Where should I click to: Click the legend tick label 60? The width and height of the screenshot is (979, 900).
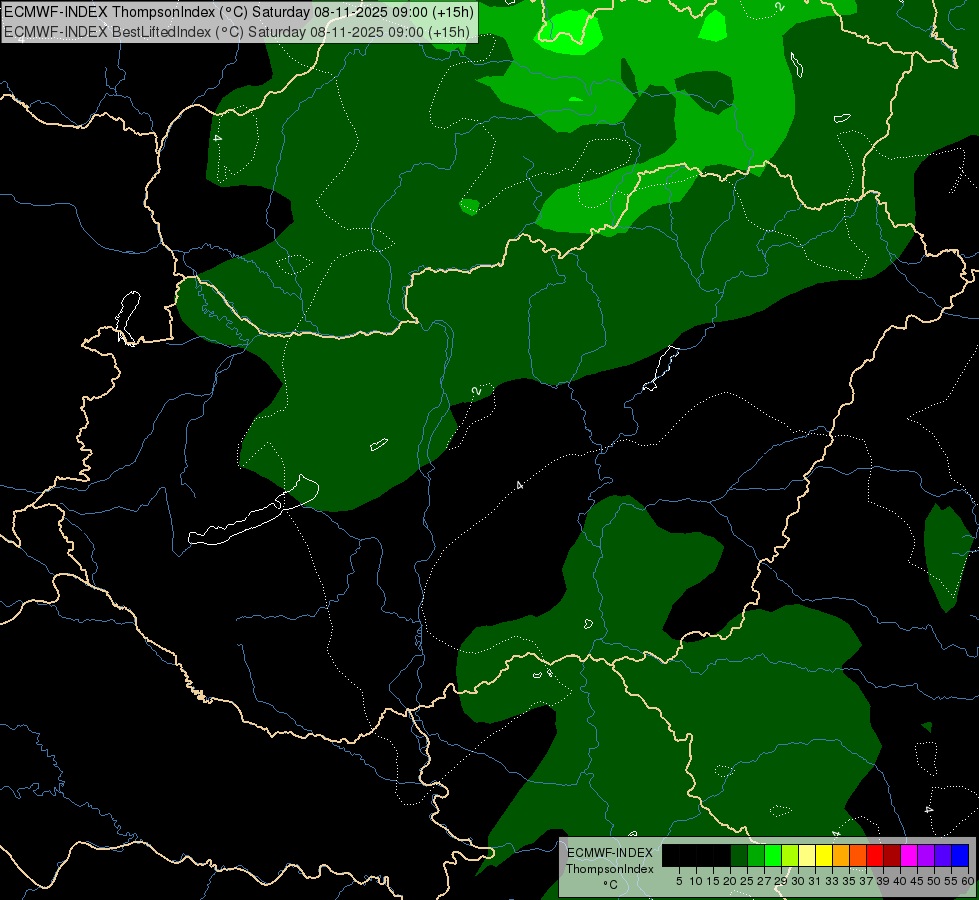(968, 881)
